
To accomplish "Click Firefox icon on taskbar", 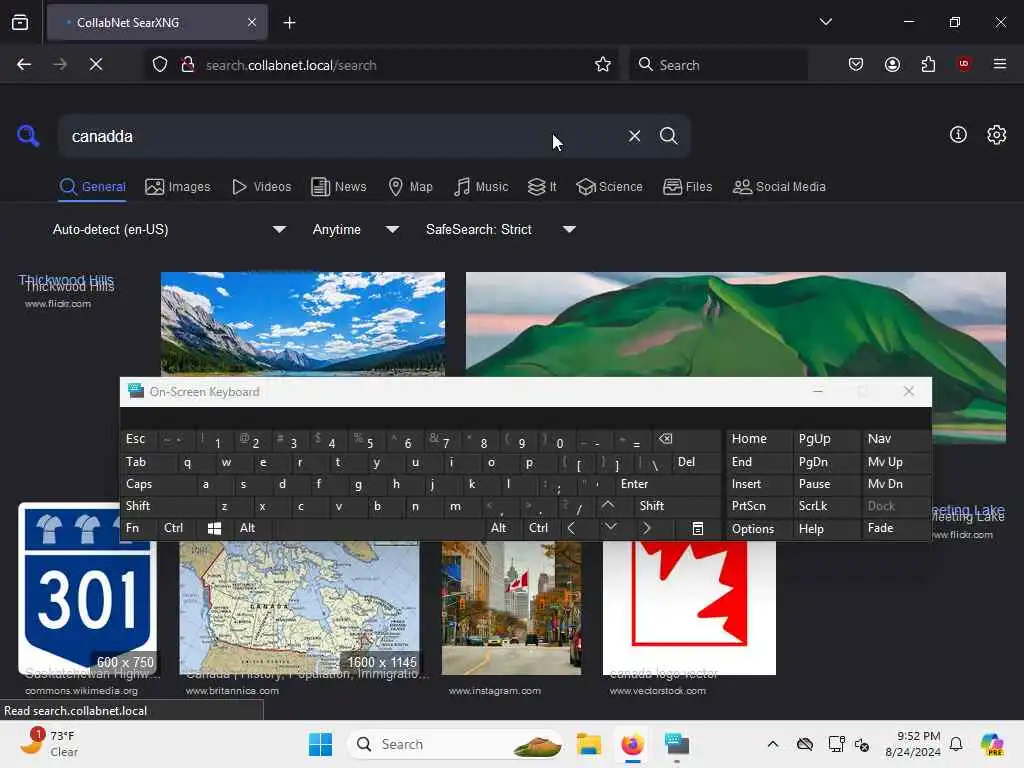I will (x=632, y=744).
